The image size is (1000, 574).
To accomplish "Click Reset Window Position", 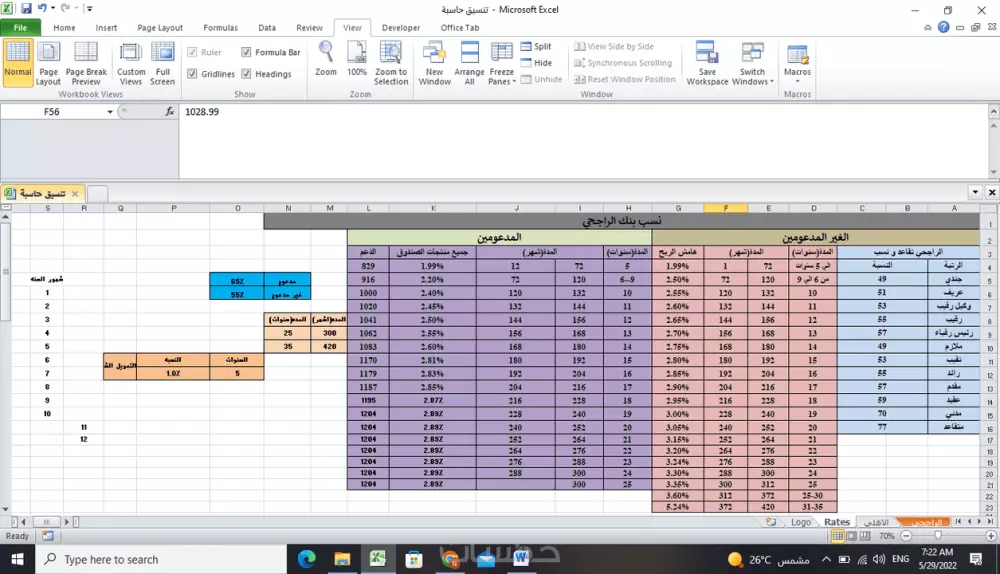I will tap(624, 79).
